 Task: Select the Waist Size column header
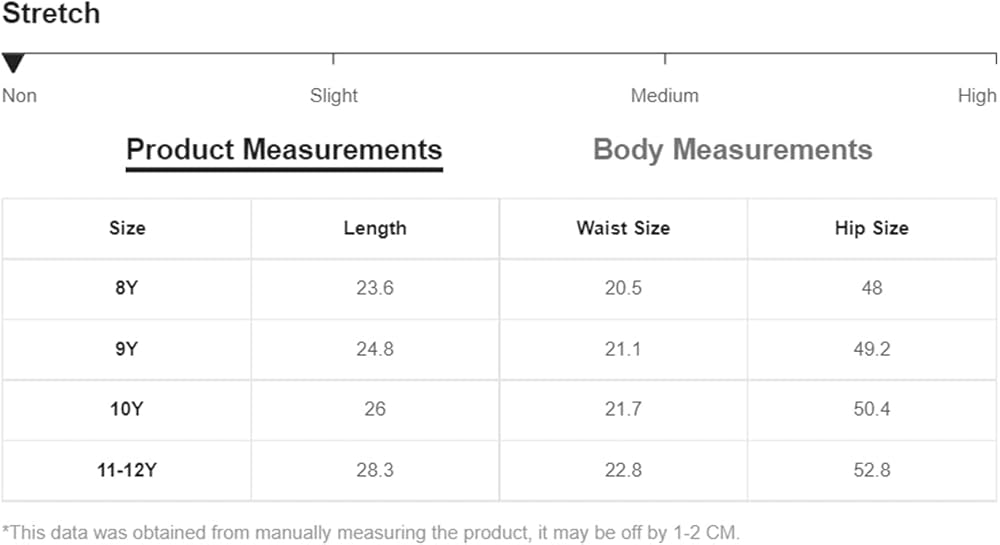click(623, 228)
